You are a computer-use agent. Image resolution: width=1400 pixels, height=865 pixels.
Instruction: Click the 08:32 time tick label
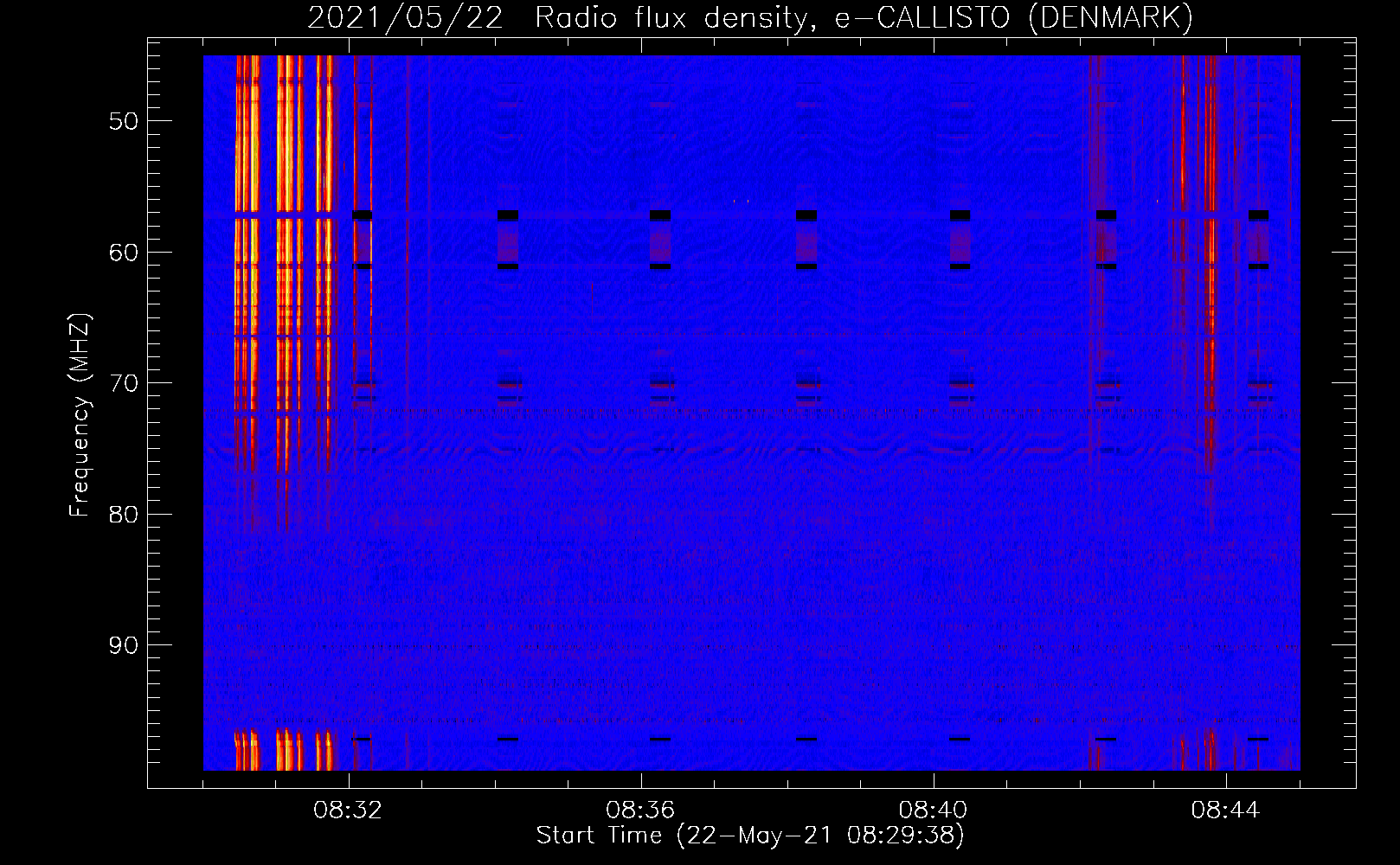click(348, 811)
